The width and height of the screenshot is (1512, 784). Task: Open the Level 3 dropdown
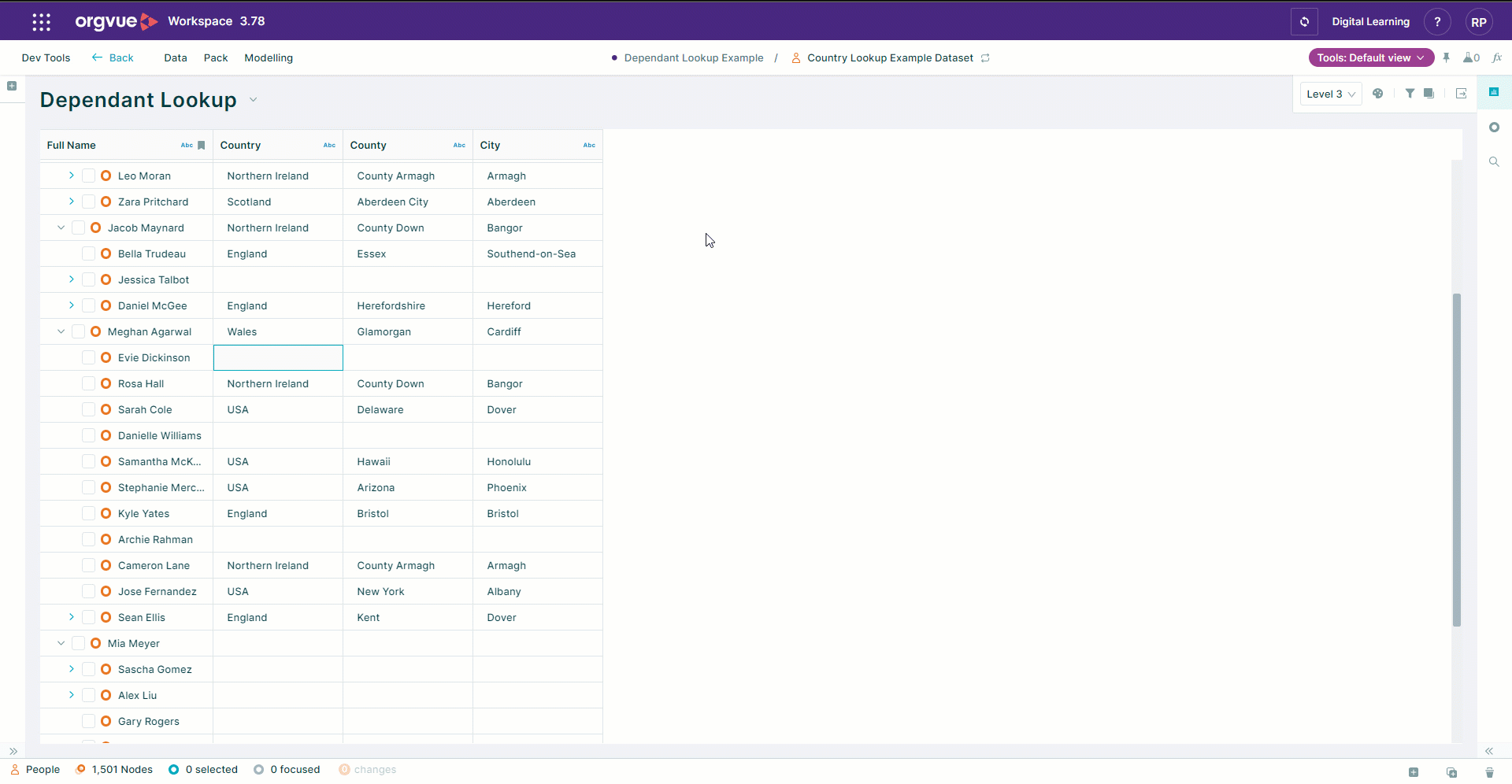click(x=1331, y=94)
